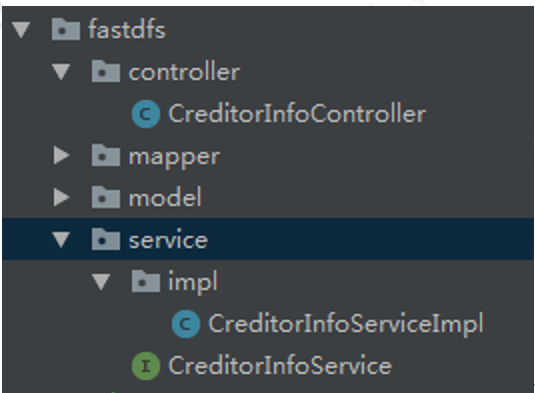Collapse the controller package arrow
This screenshot has height=393, width=535.
[61, 72]
